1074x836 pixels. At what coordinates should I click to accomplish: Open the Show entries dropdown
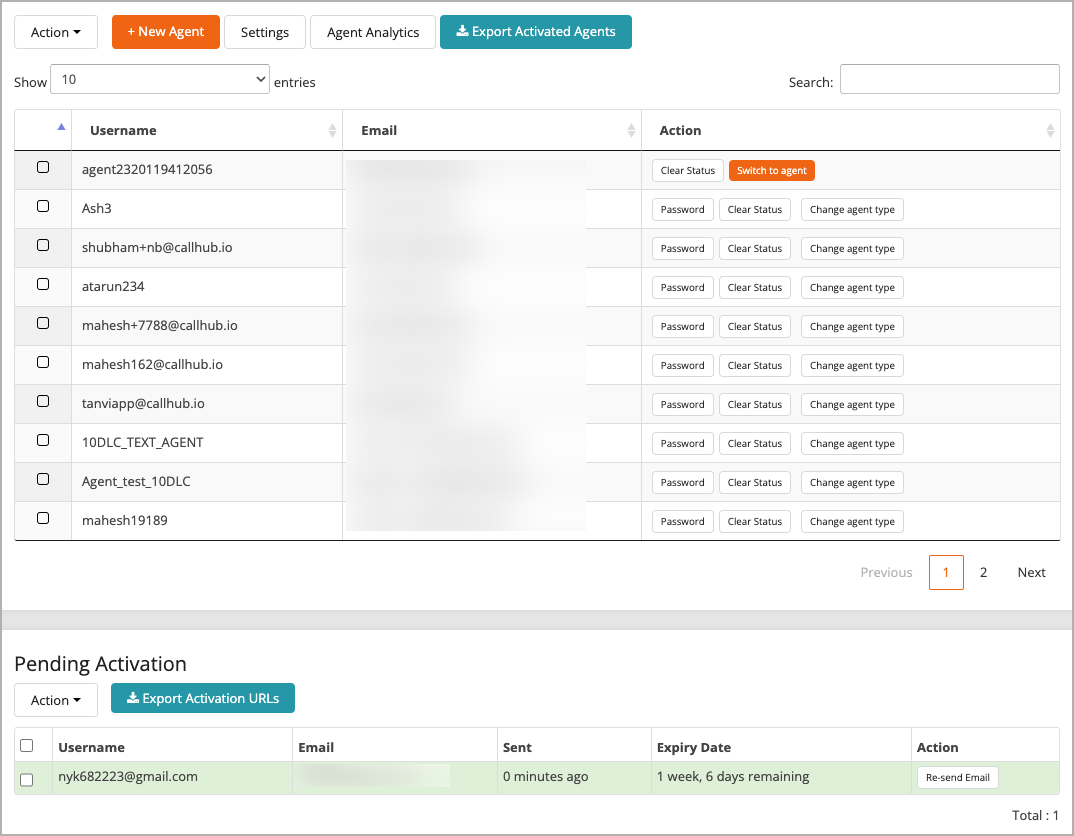[x=160, y=78]
